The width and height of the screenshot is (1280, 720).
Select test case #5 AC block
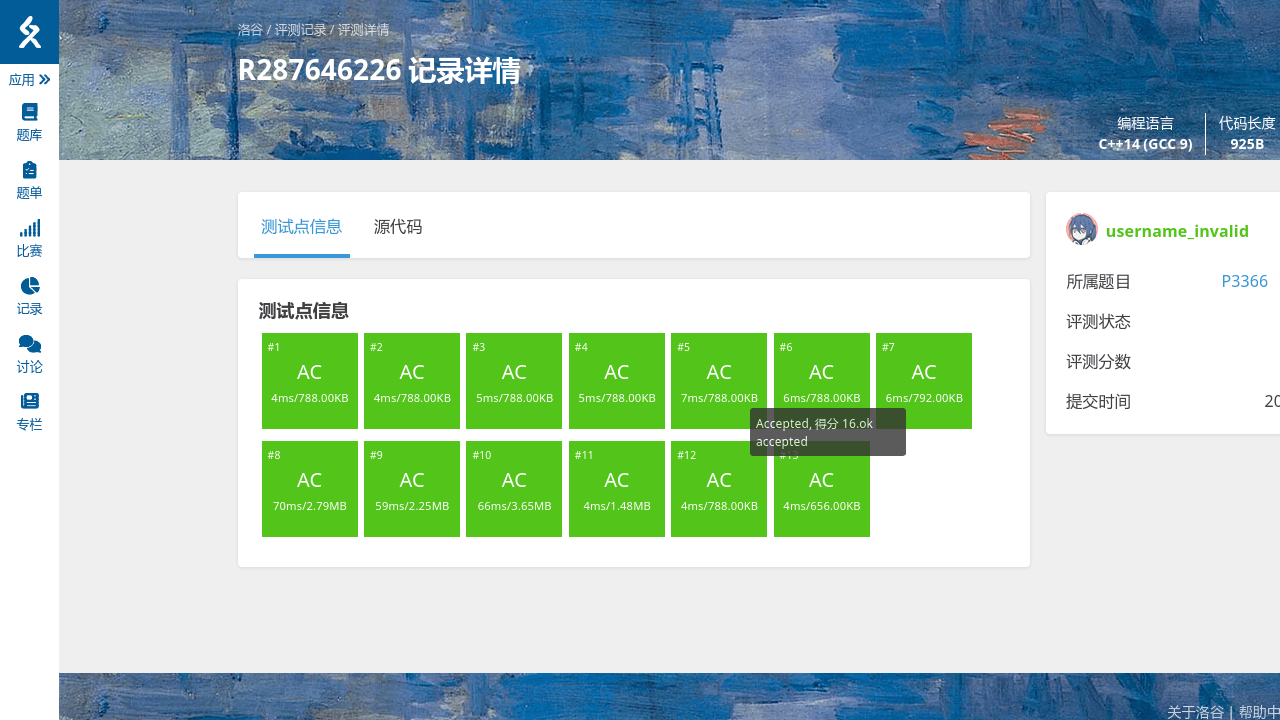[719, 381]
